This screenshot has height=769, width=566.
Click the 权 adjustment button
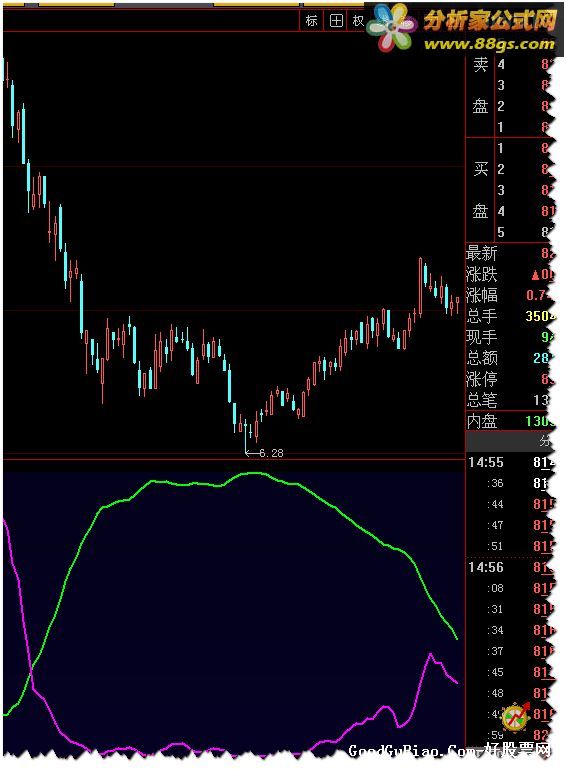pos(358,21)
